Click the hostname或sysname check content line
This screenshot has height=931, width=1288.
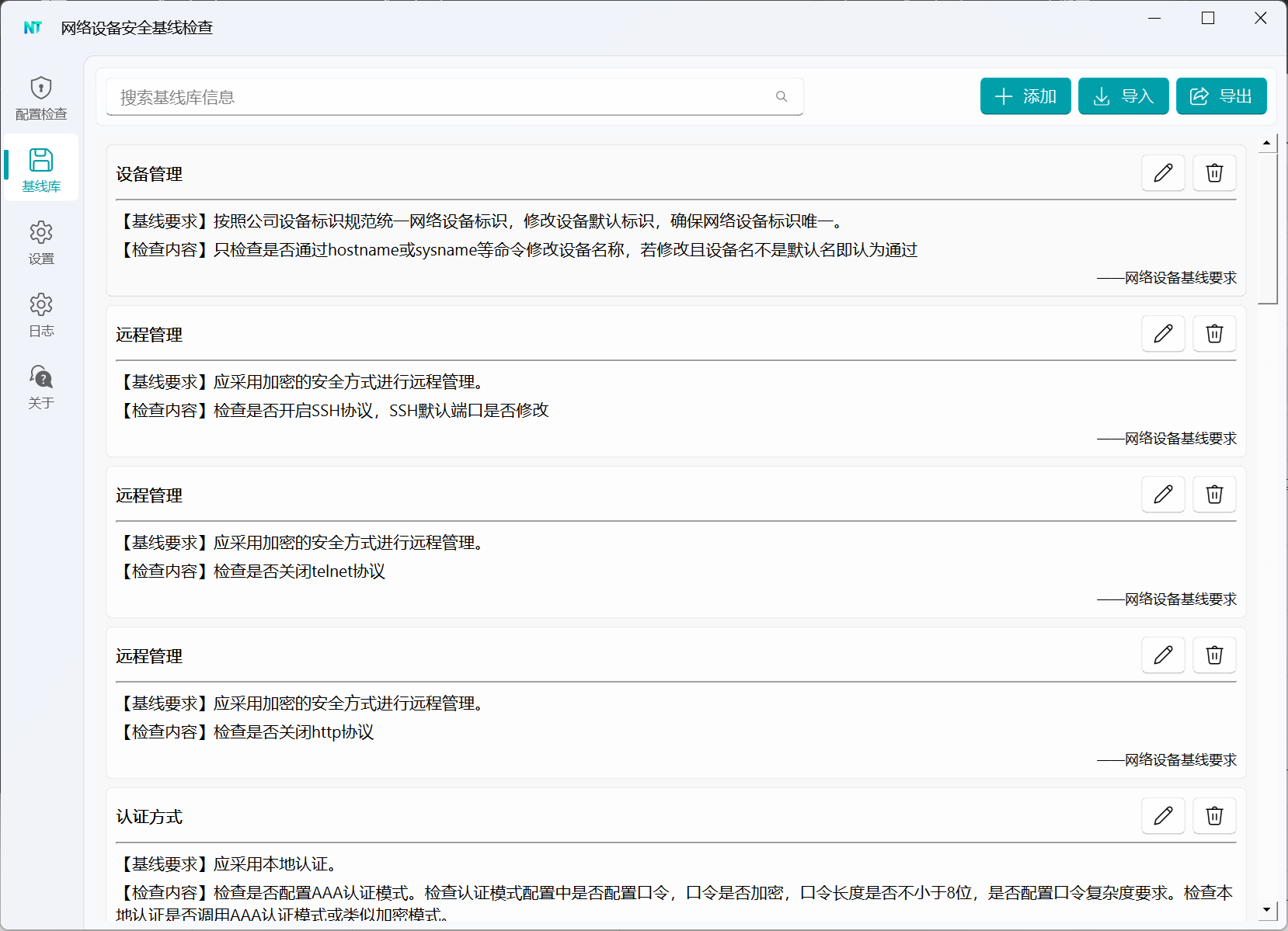[517, 250]
